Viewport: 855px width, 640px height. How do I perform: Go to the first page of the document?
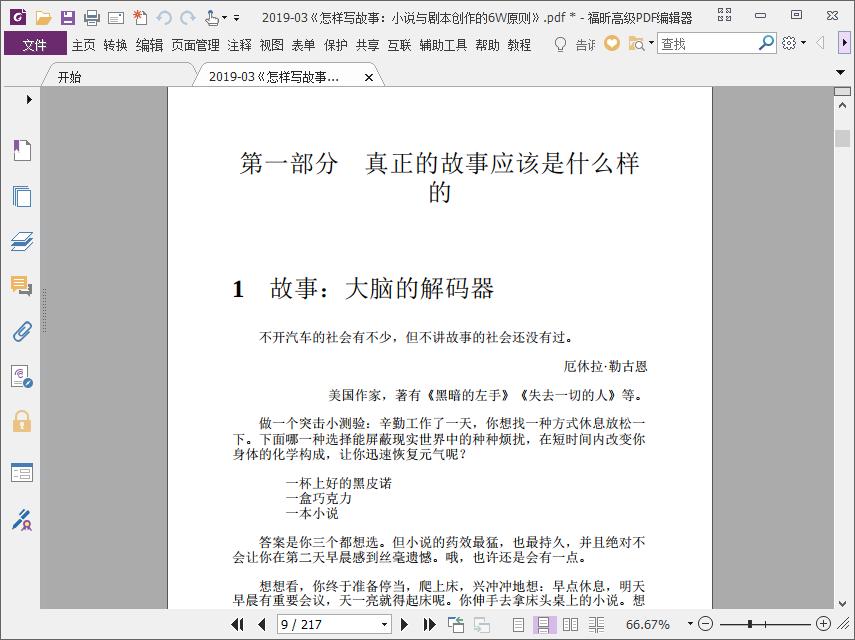tap(238, 624)
